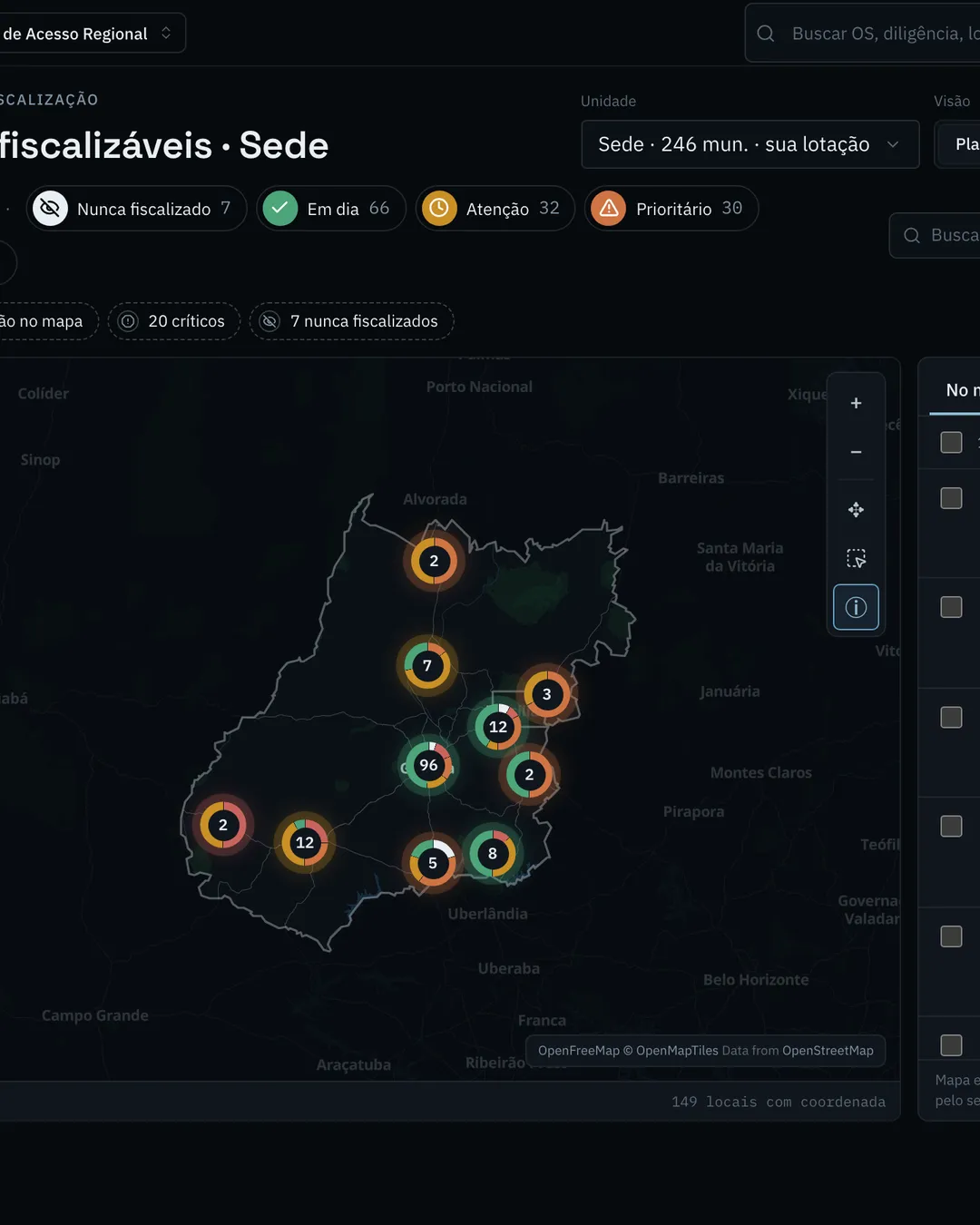The width and height of the screenshot is (980, 1225).
Task: Click the Porto Nacional map label
Action: pos(479,387)
